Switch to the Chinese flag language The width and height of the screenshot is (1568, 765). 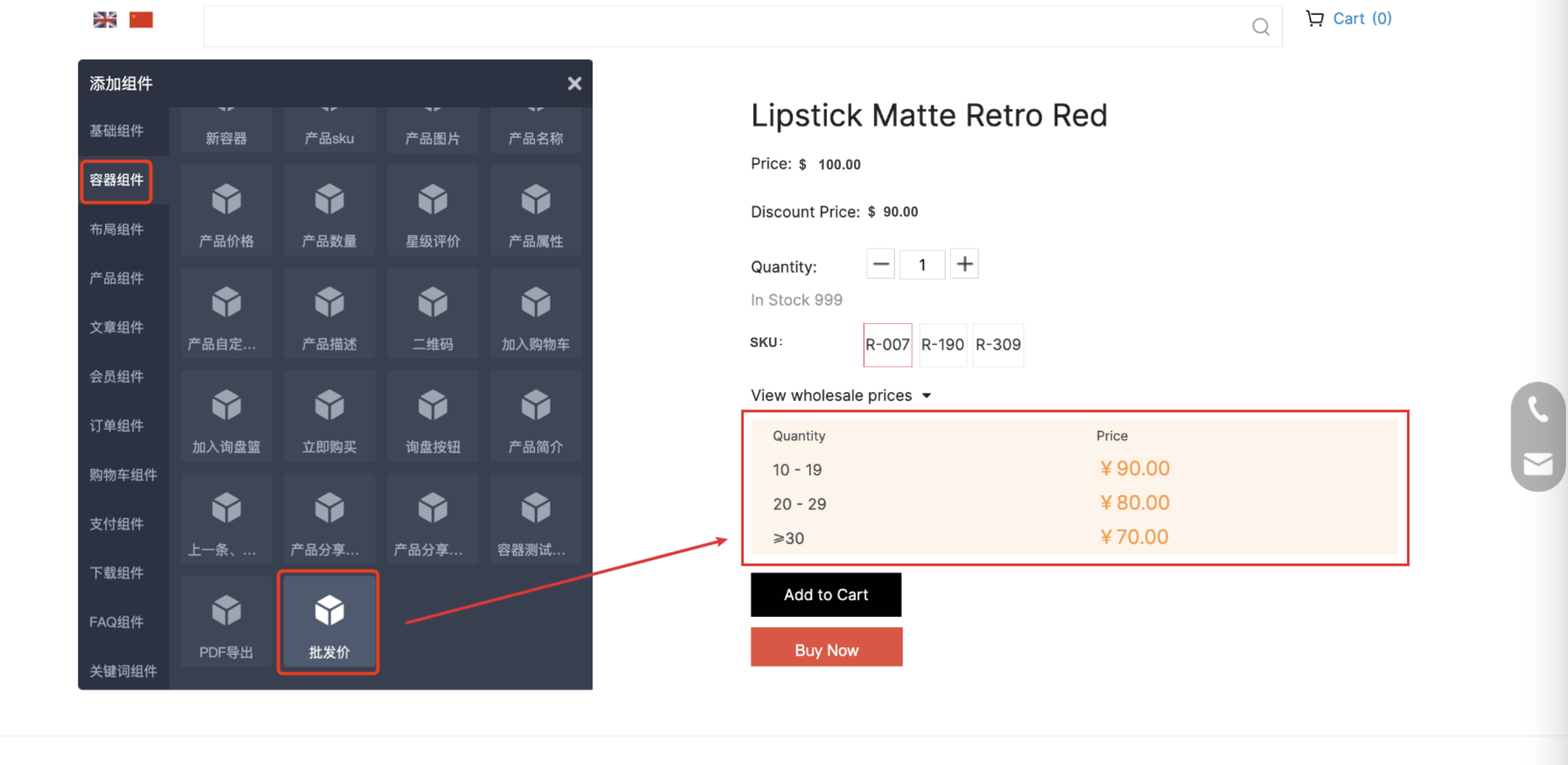140,20
